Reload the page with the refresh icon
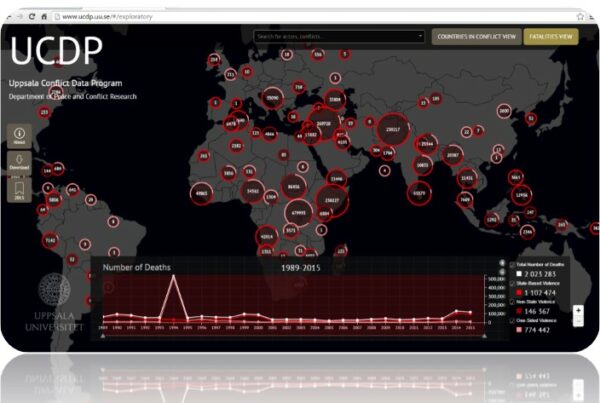The width and height of the screenshot is (600, 403). pos(32,17)
